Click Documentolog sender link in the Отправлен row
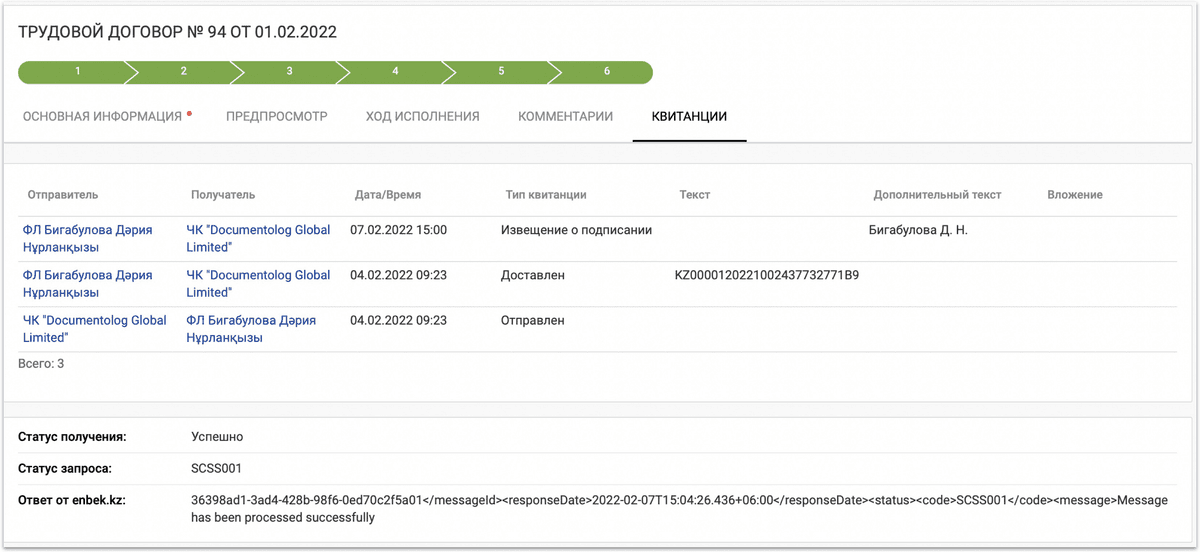This screenshot has width=1200, height=552. [94, 329]
